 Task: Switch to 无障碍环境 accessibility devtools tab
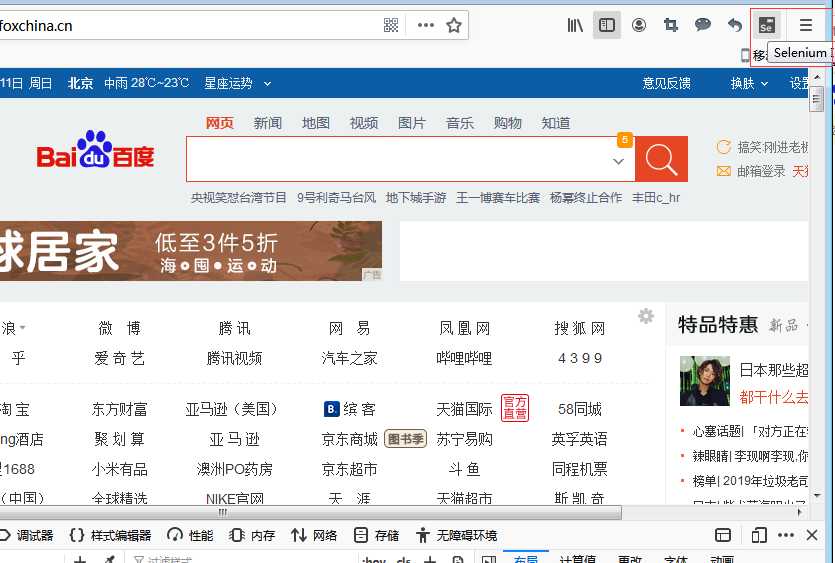click(x=456, y=535)
